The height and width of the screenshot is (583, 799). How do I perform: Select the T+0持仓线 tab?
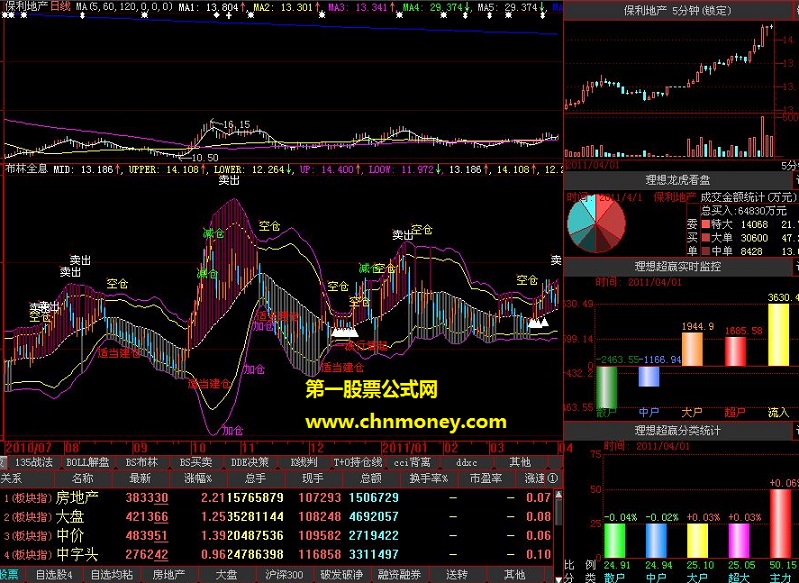tap(358, 462)
